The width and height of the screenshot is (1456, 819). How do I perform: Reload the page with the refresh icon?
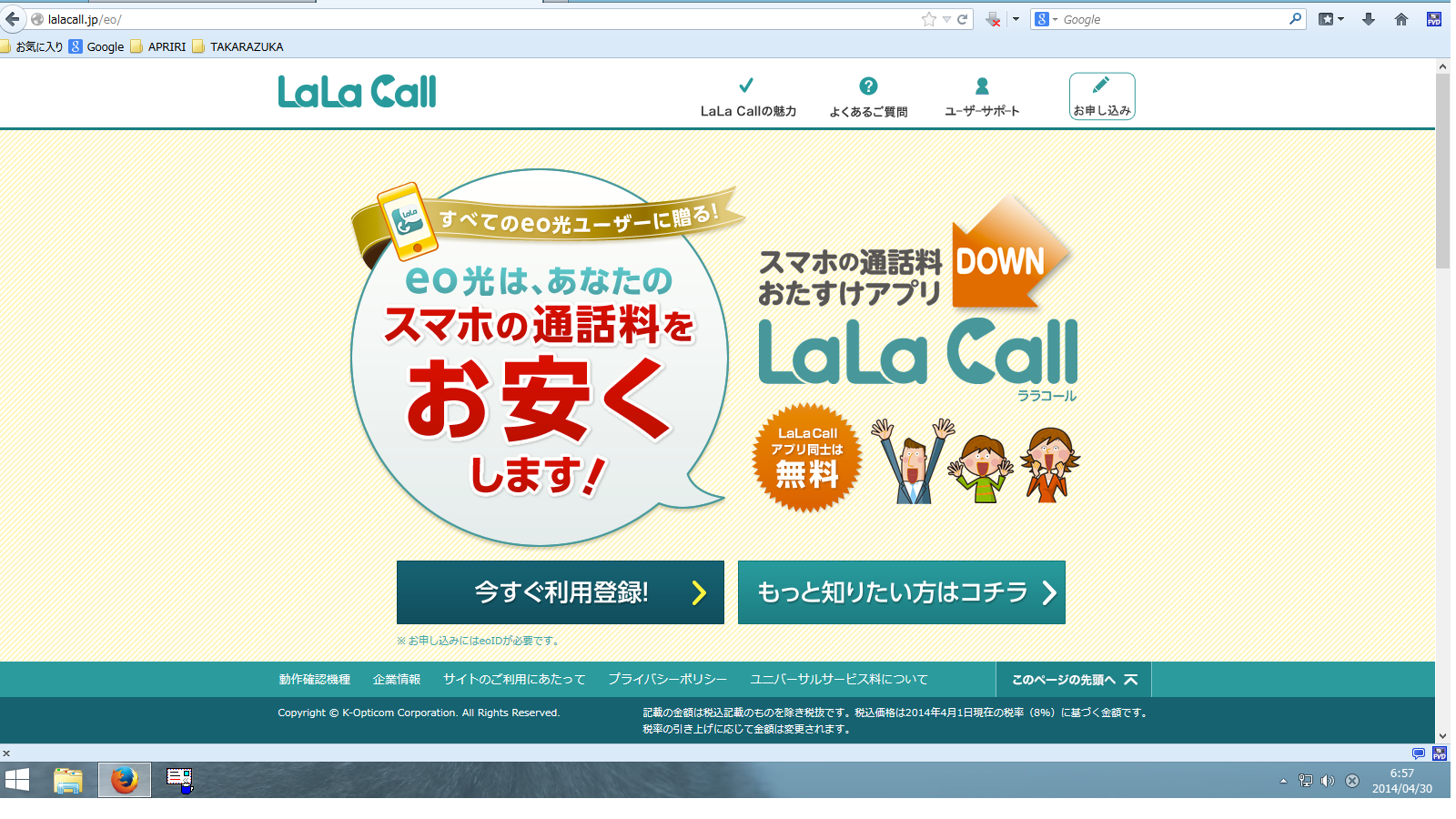pyautogui.click(x=962, y=19)
